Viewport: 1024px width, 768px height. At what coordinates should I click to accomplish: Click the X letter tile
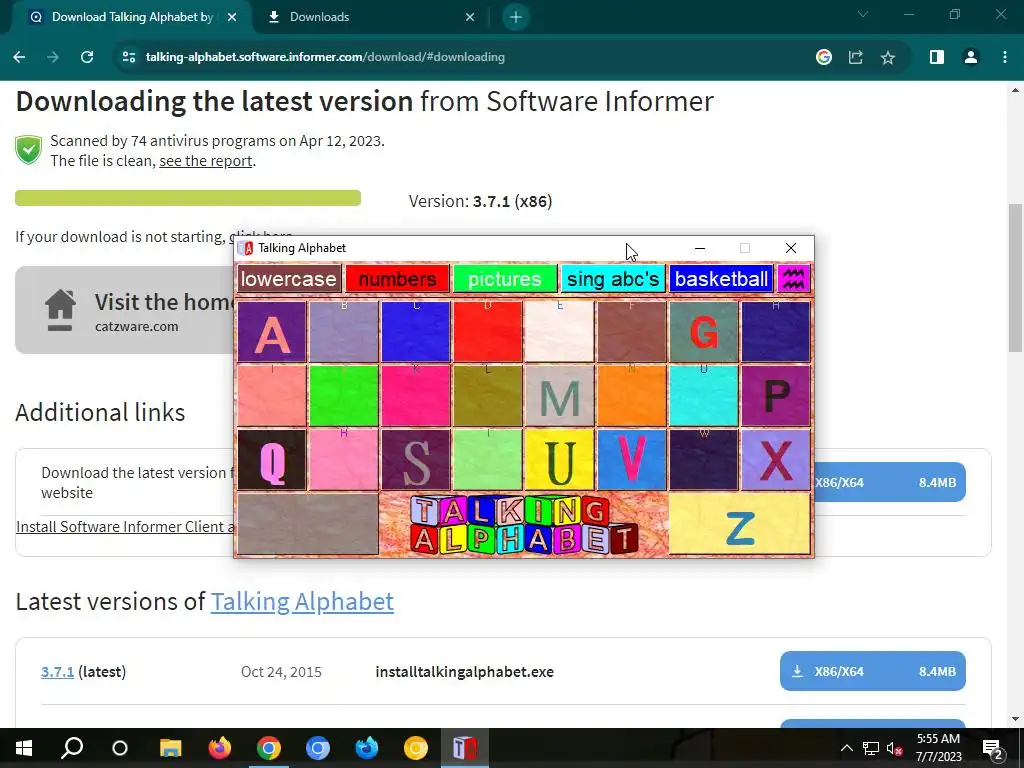pyautogui.click(x=776, y=459)
